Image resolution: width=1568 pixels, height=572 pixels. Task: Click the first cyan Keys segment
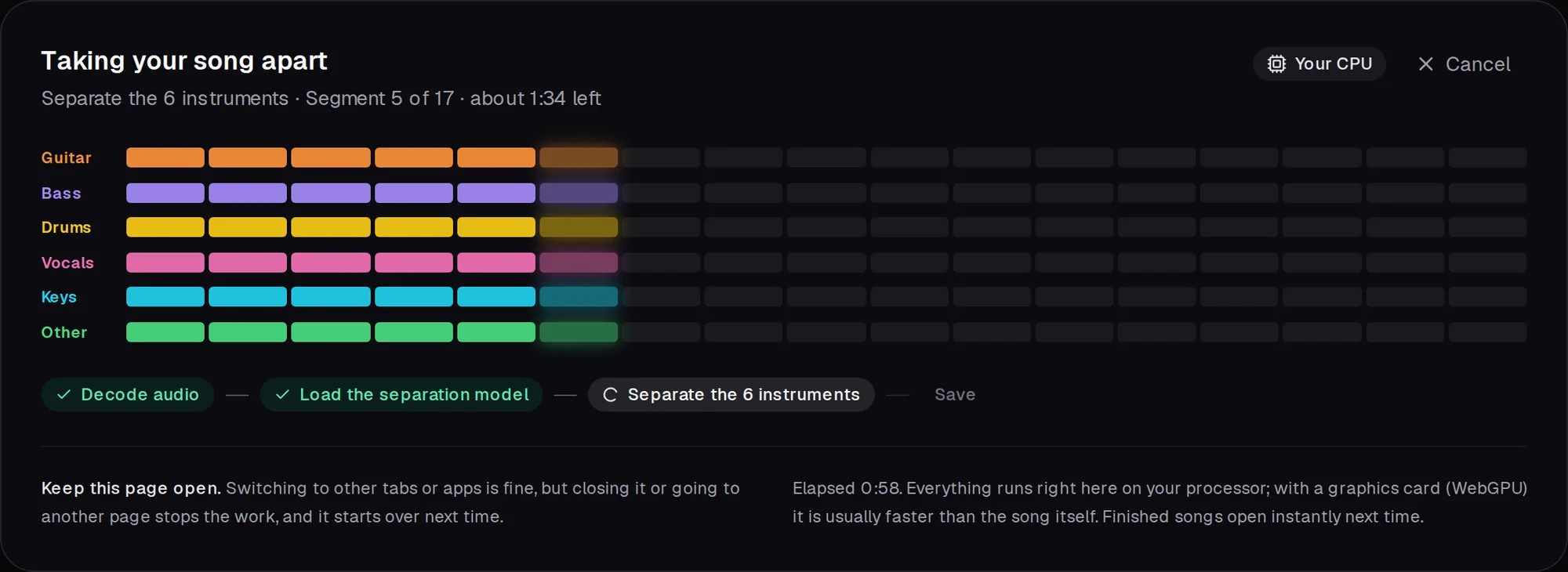pyautogui.click(x=165, y=297)
